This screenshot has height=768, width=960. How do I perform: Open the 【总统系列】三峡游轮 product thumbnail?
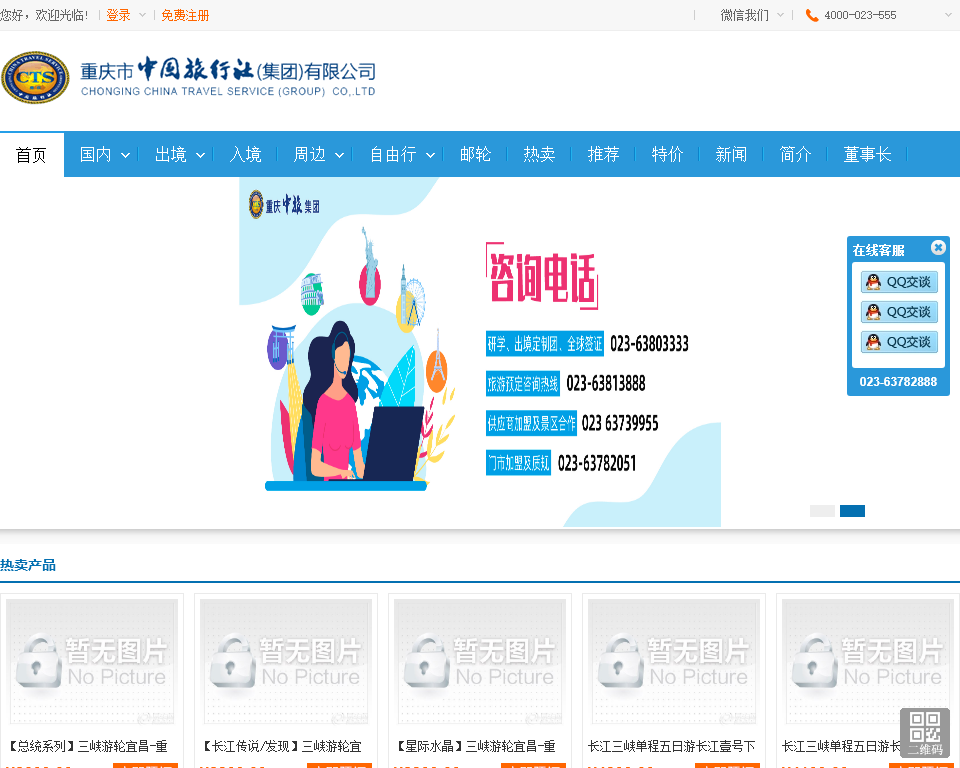pyautogui.click(x=92, y=661)
